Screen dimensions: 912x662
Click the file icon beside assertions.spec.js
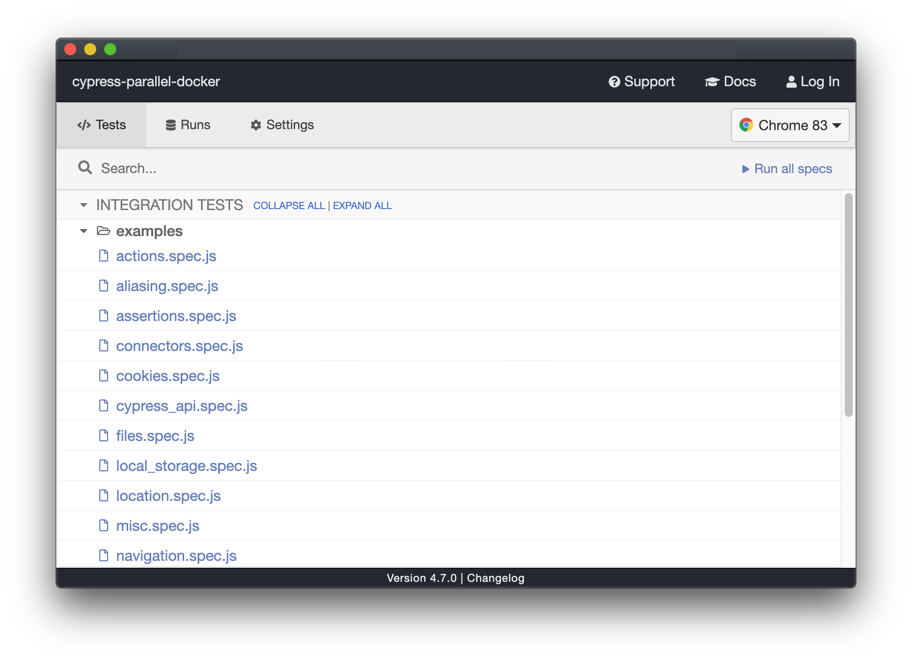(x=104, y=315)
